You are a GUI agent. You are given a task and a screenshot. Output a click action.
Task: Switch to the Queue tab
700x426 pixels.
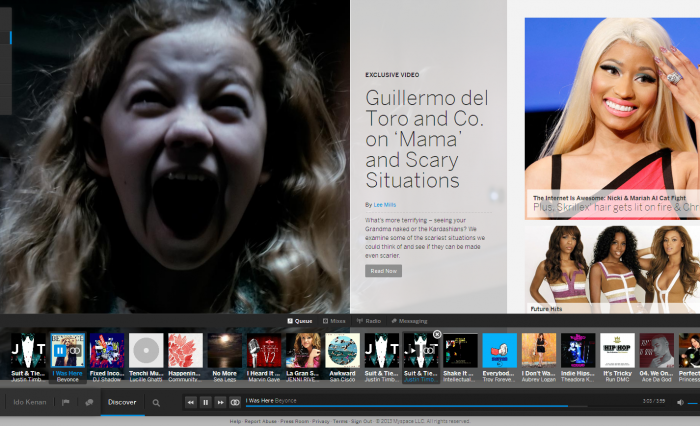pyautogui.click(x=300, y=321)
